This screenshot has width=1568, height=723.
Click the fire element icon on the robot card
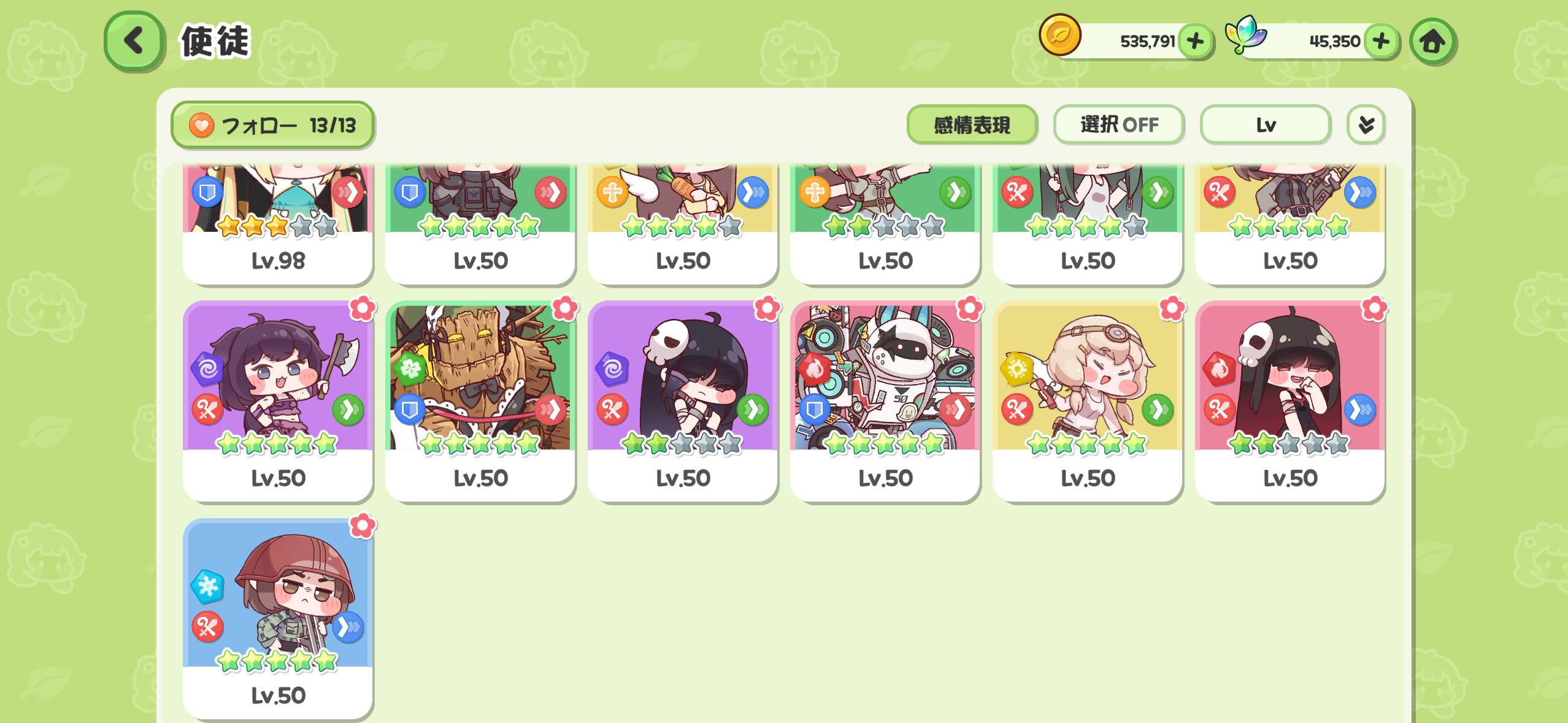pyautogui.click(x=813, y=369)
